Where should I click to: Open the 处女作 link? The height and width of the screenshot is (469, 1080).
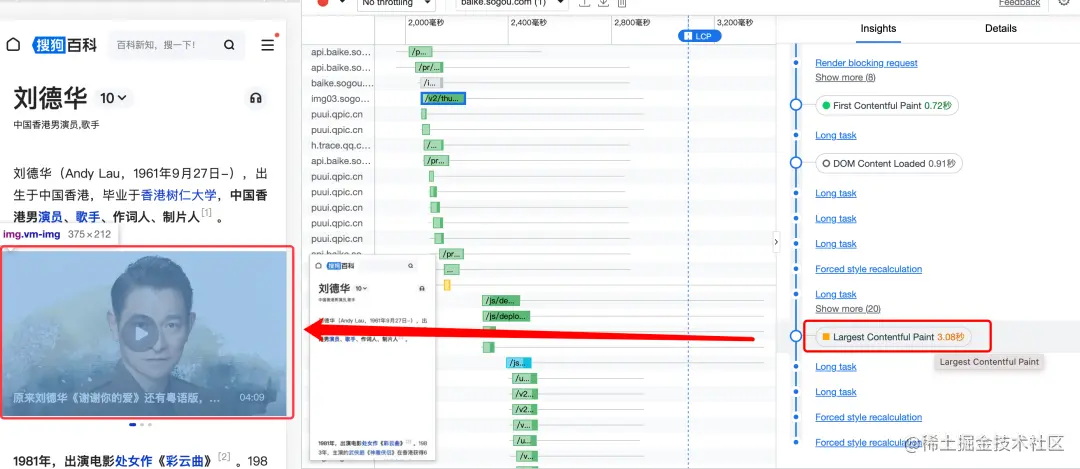134,461
